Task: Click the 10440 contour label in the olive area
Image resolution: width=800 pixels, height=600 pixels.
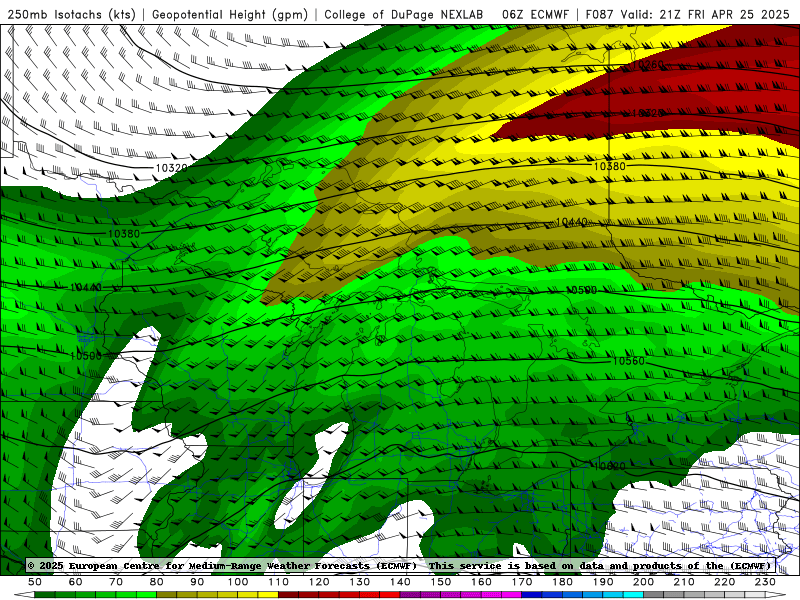Action: [x=571, y=222]
